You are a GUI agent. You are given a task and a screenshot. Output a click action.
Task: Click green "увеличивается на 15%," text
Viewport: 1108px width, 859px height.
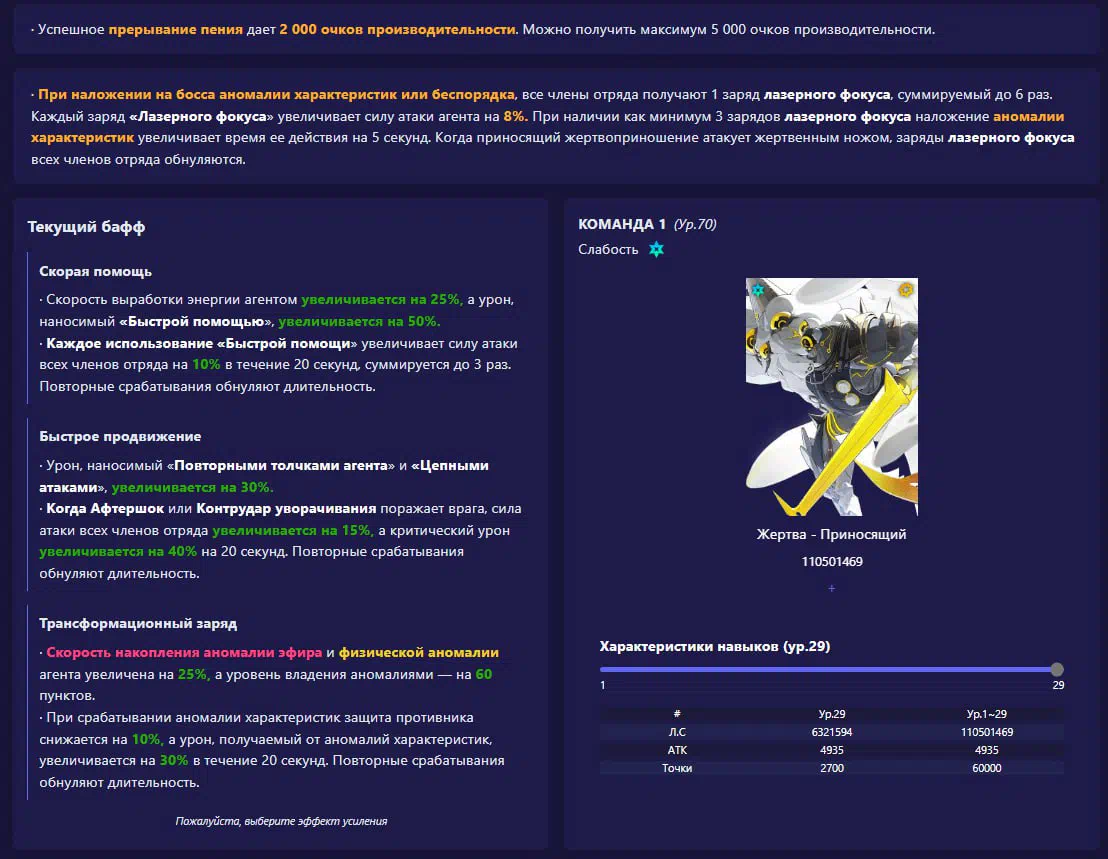click(293, 531)
